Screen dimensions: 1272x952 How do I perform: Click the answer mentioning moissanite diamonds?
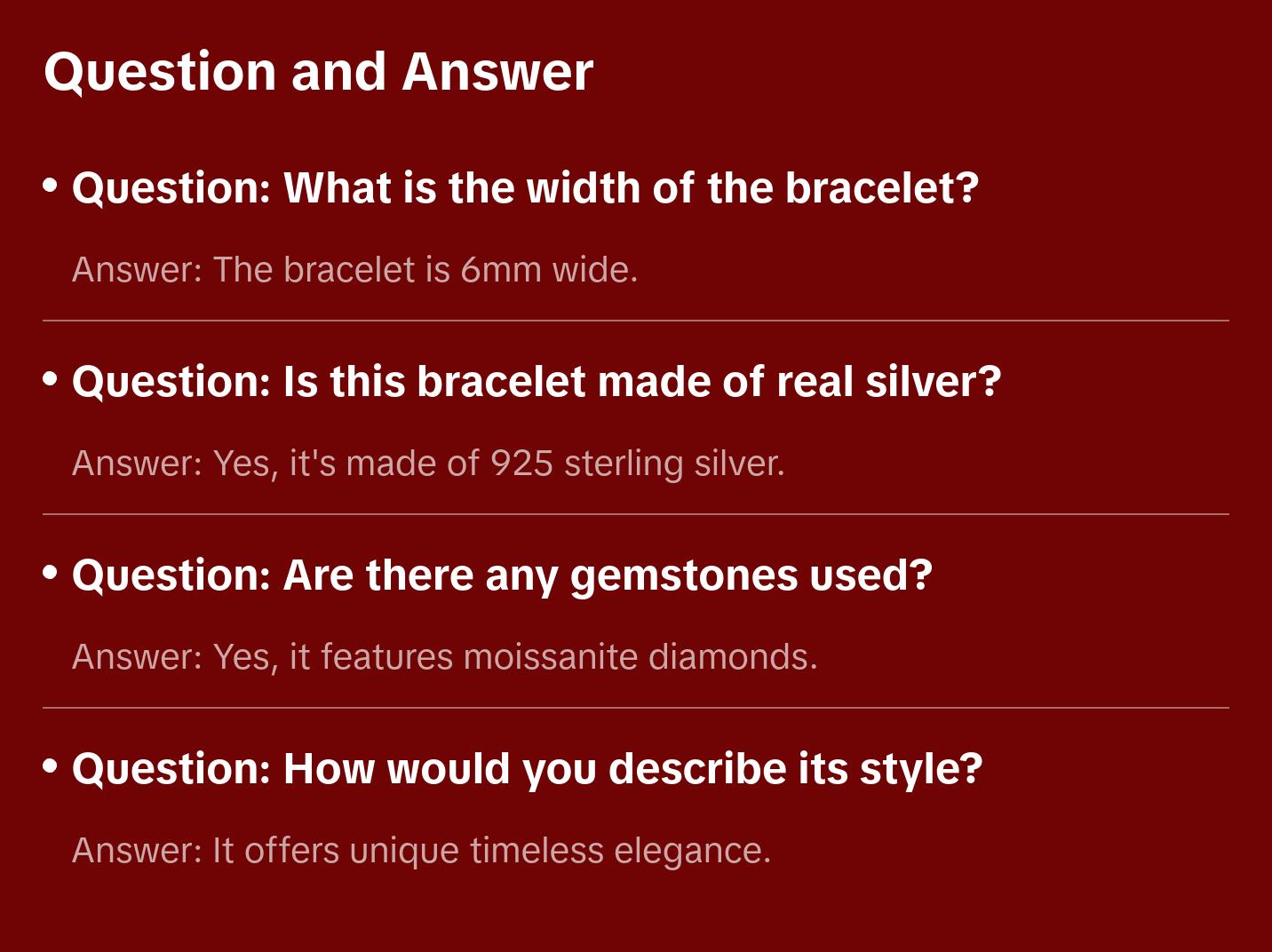click(444, 657)
